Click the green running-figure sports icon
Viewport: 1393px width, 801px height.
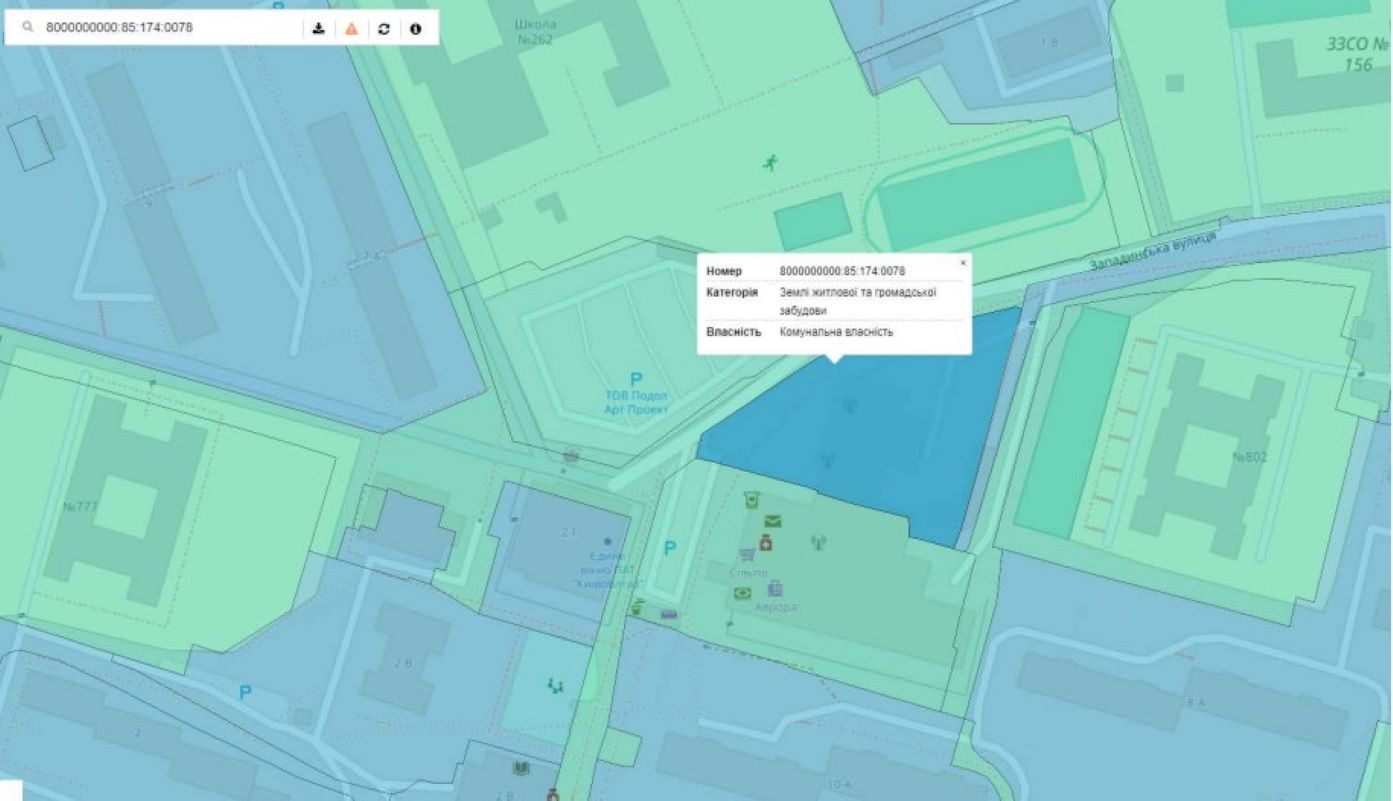click(x=769, y=162)
